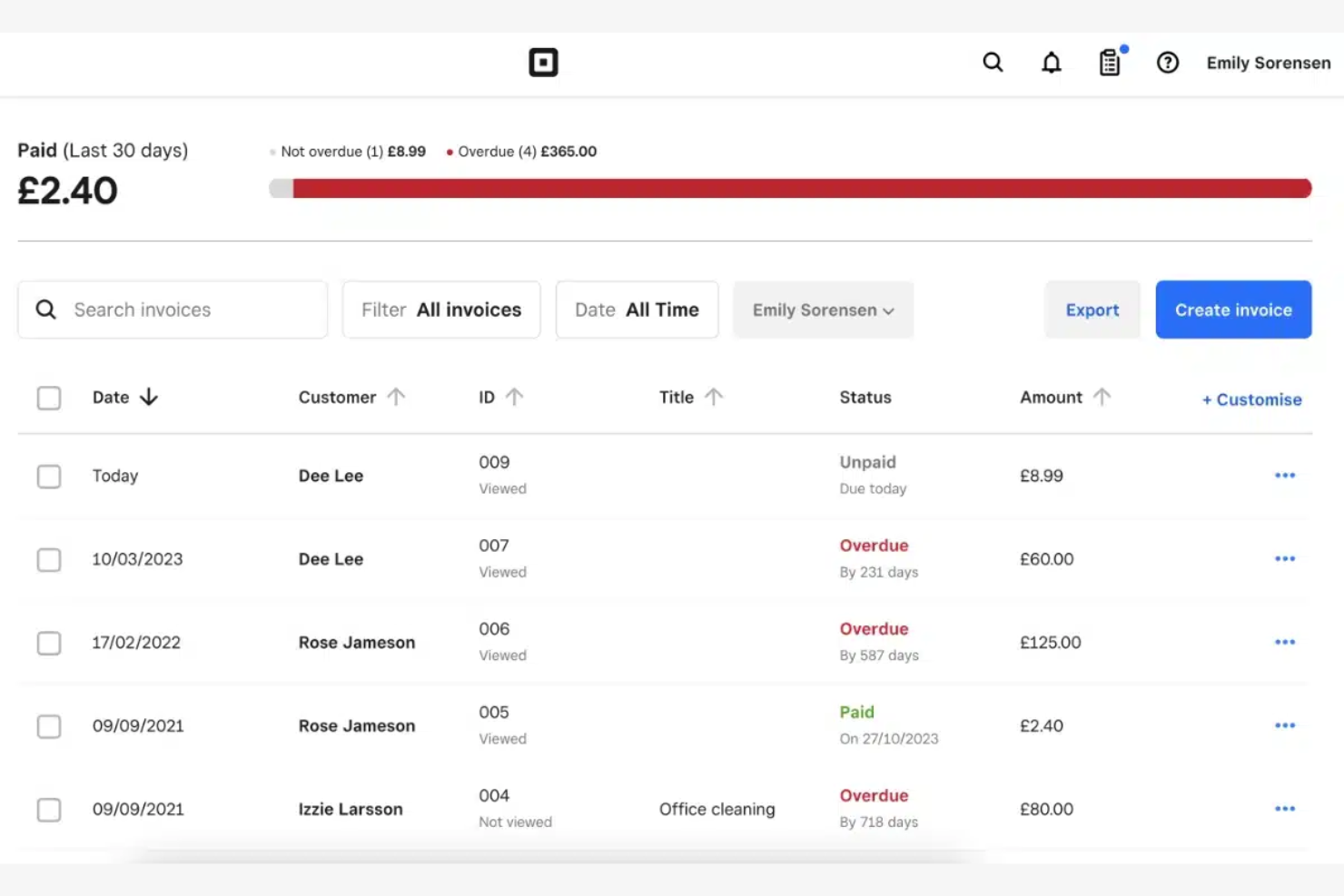Open actions ellipsis for invoice 009
Image resolution: width=1344 pixels, height=896 pixels.
(1285, 475)
